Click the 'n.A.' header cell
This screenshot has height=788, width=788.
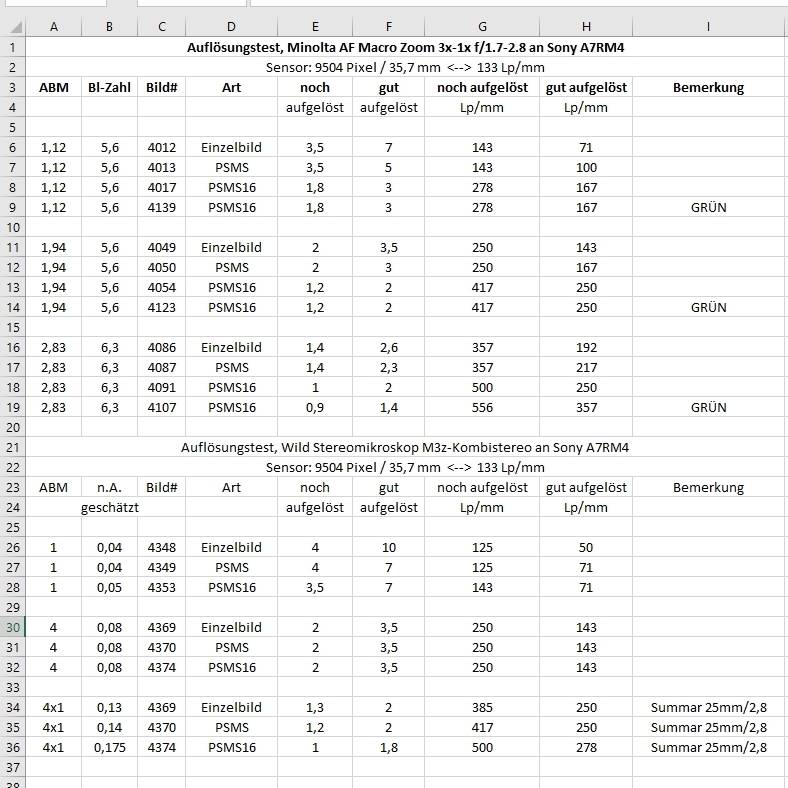coord(109,487)
